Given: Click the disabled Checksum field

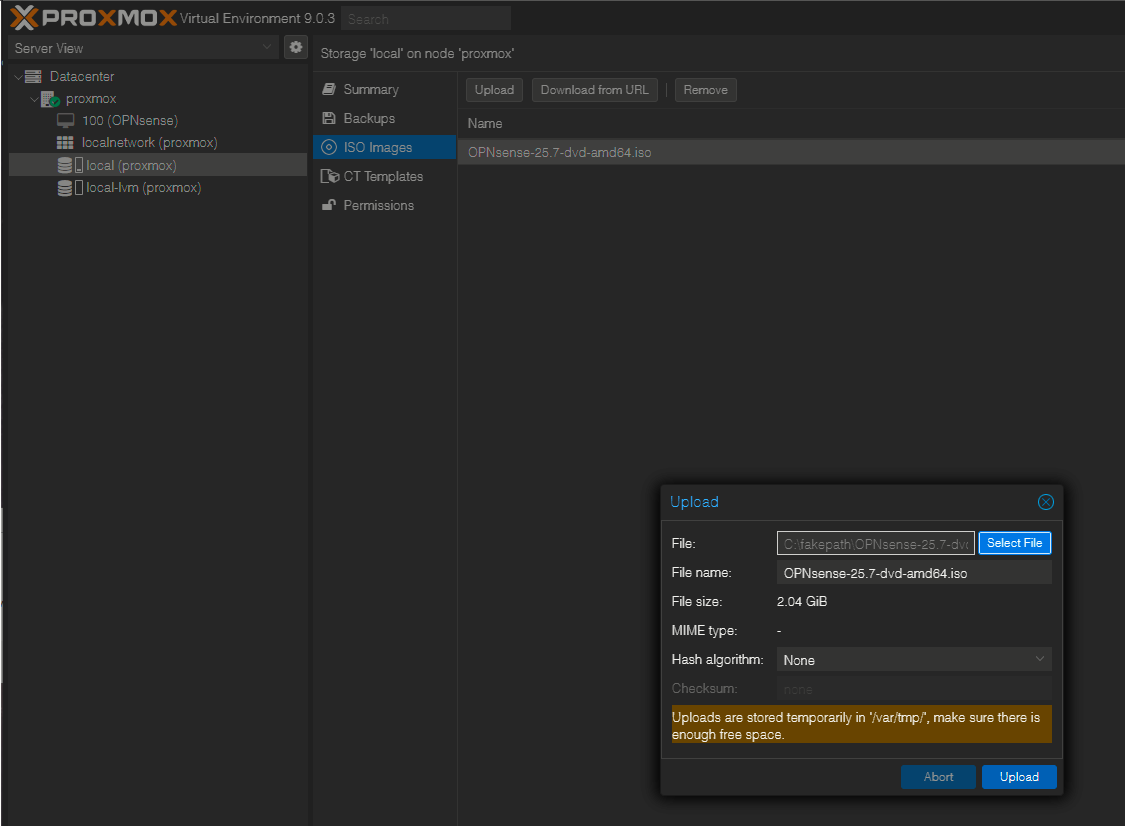Looking at the screenshot, I should (914, 689).
